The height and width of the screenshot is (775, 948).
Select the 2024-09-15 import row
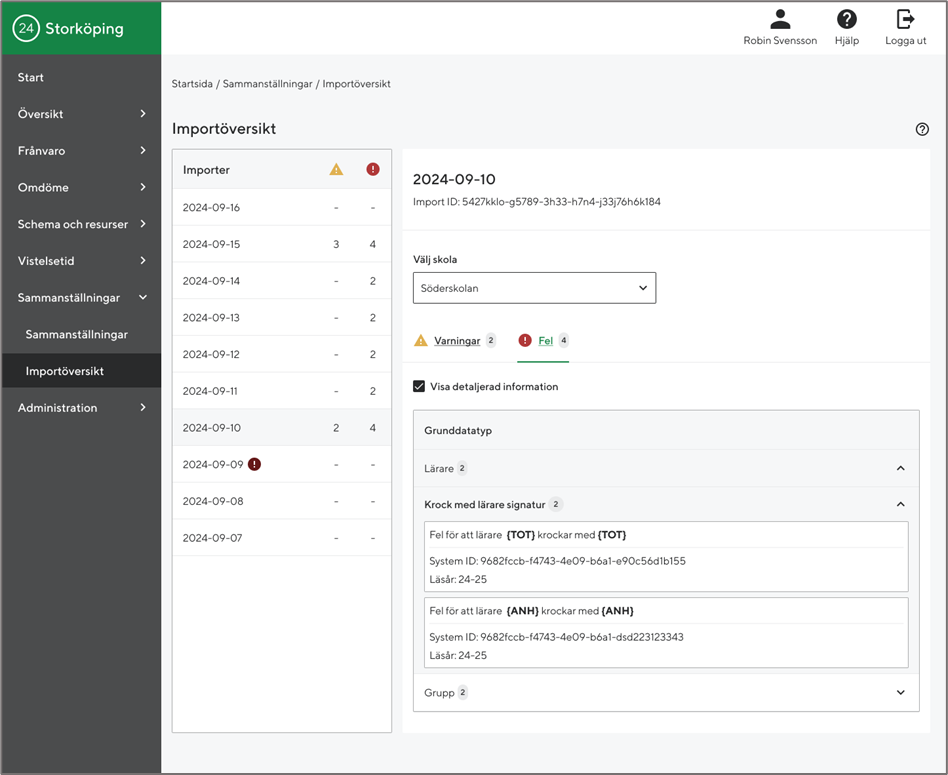tap(280, 244)
